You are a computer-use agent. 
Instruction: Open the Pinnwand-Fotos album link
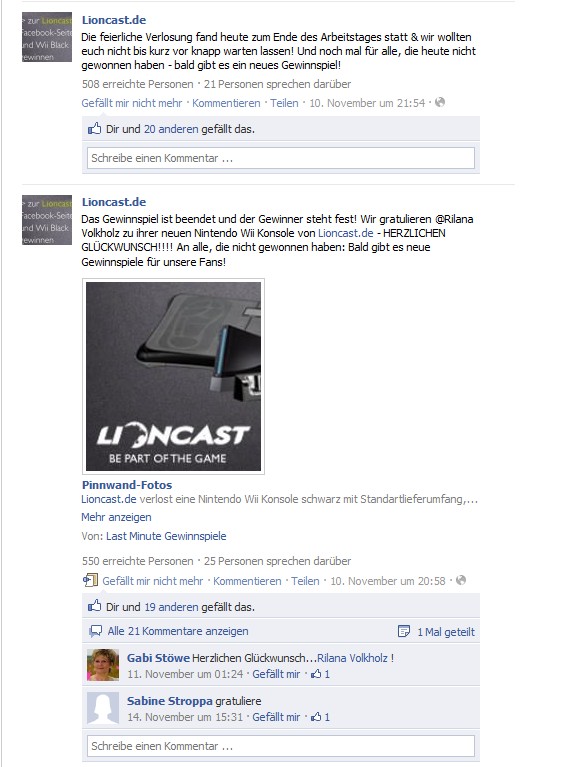point(127,485)
